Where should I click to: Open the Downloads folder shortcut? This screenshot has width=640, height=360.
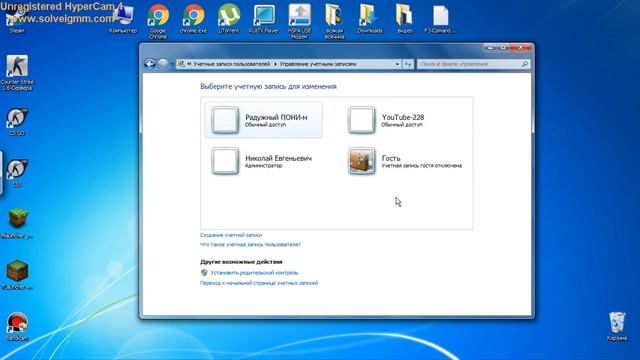click(370, 19)
